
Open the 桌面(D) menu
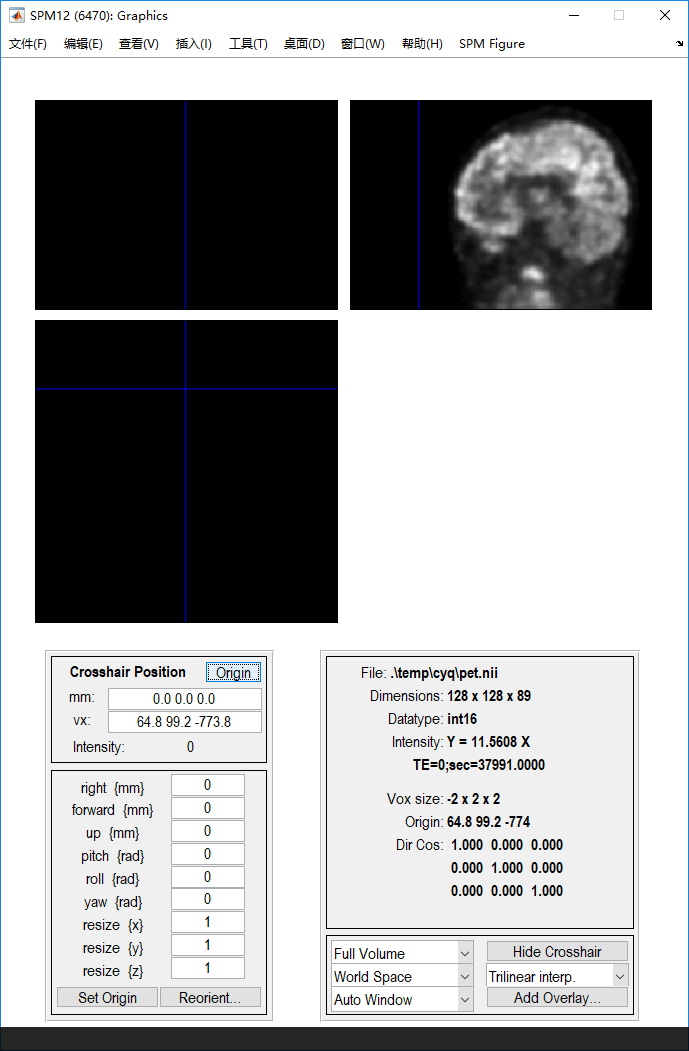tap(304, 44)
